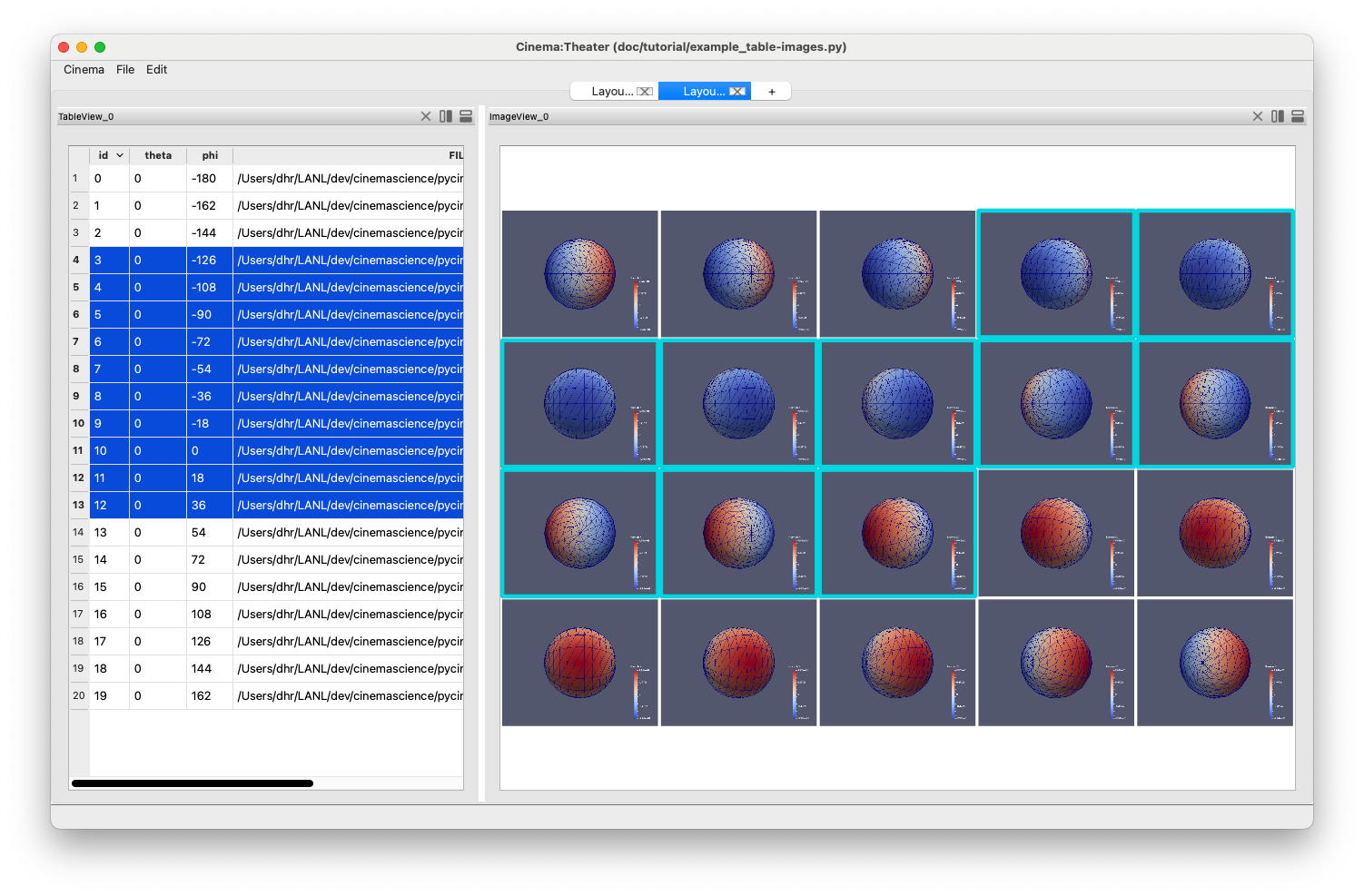
Task: Select table row with phi -162
Action: click(x=276, y=206)
